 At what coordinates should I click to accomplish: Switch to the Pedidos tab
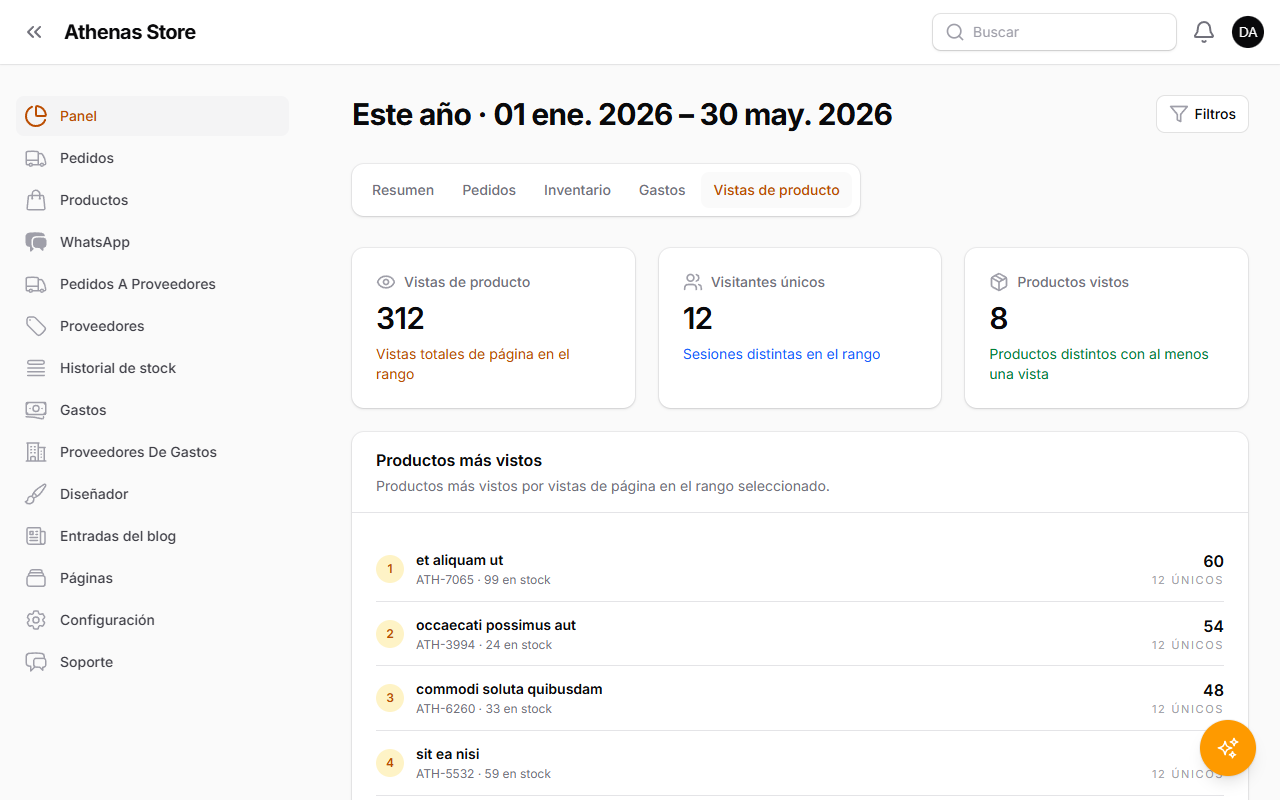489,190
